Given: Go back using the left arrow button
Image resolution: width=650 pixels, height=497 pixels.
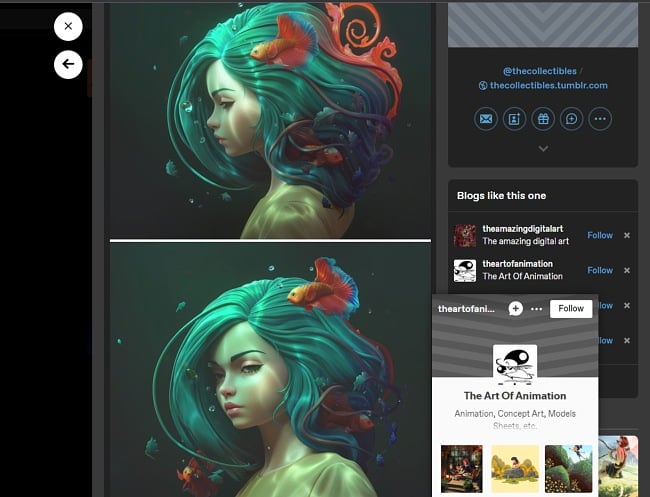Looking at the screenshot, I should point(68,64).
